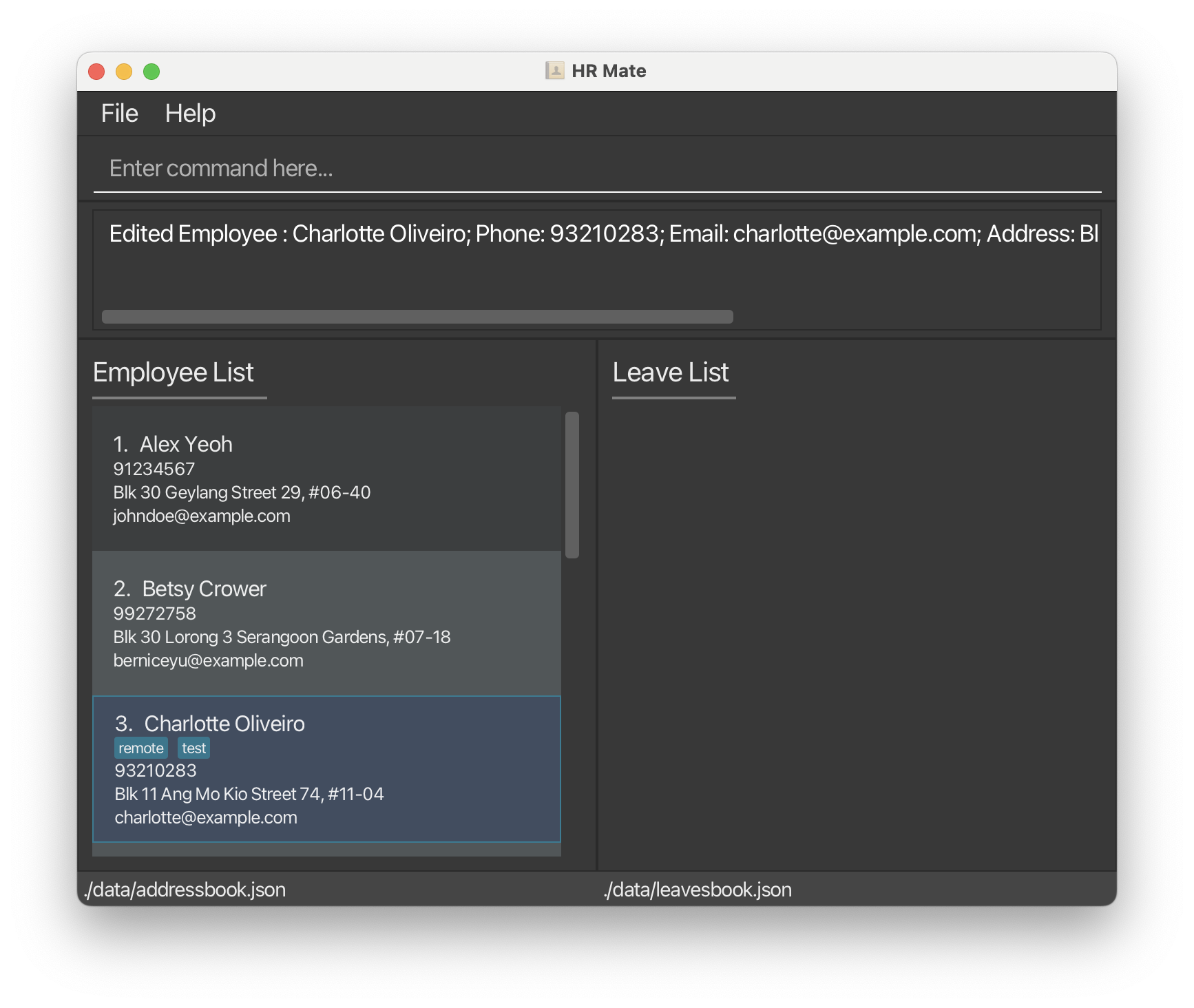Select the Betsy Crower employee name
The image size is (1194, 1008).
coord(204,589)
